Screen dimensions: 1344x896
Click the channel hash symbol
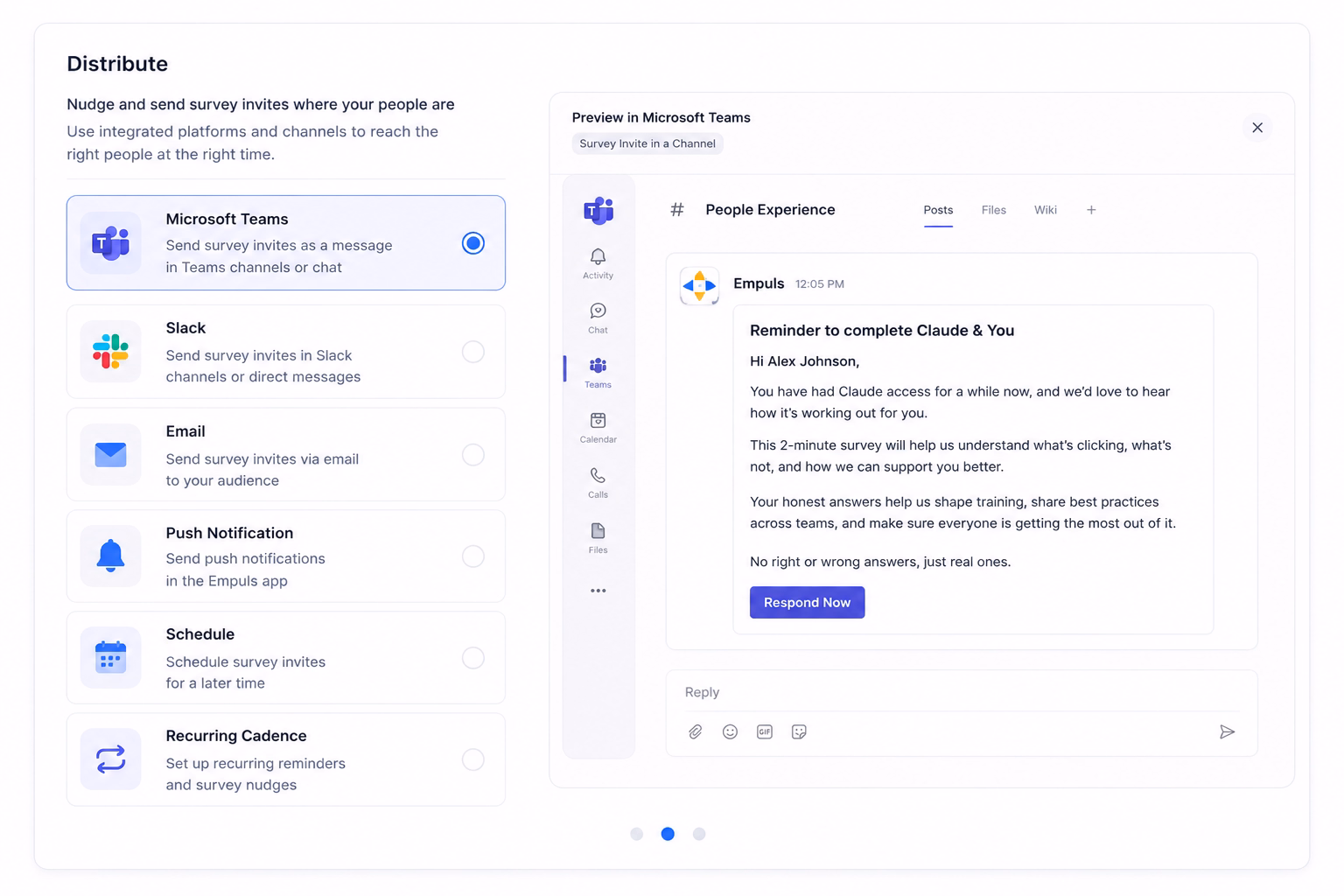click(677, 210)
